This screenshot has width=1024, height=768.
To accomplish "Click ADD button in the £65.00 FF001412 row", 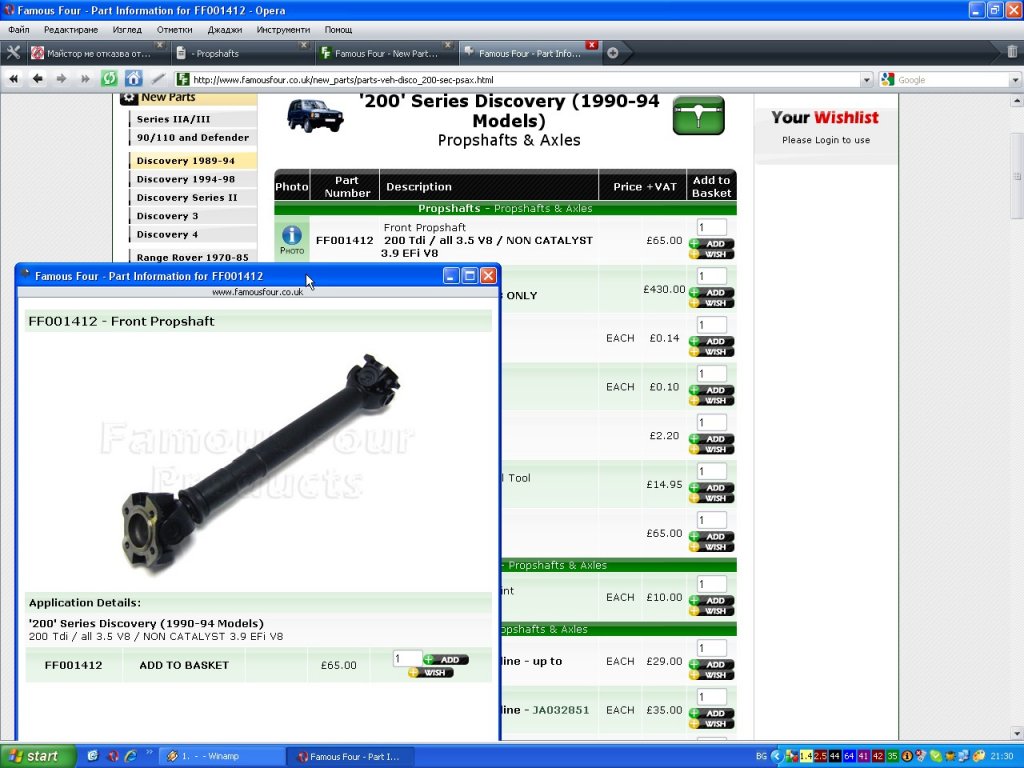I will 711,244.
